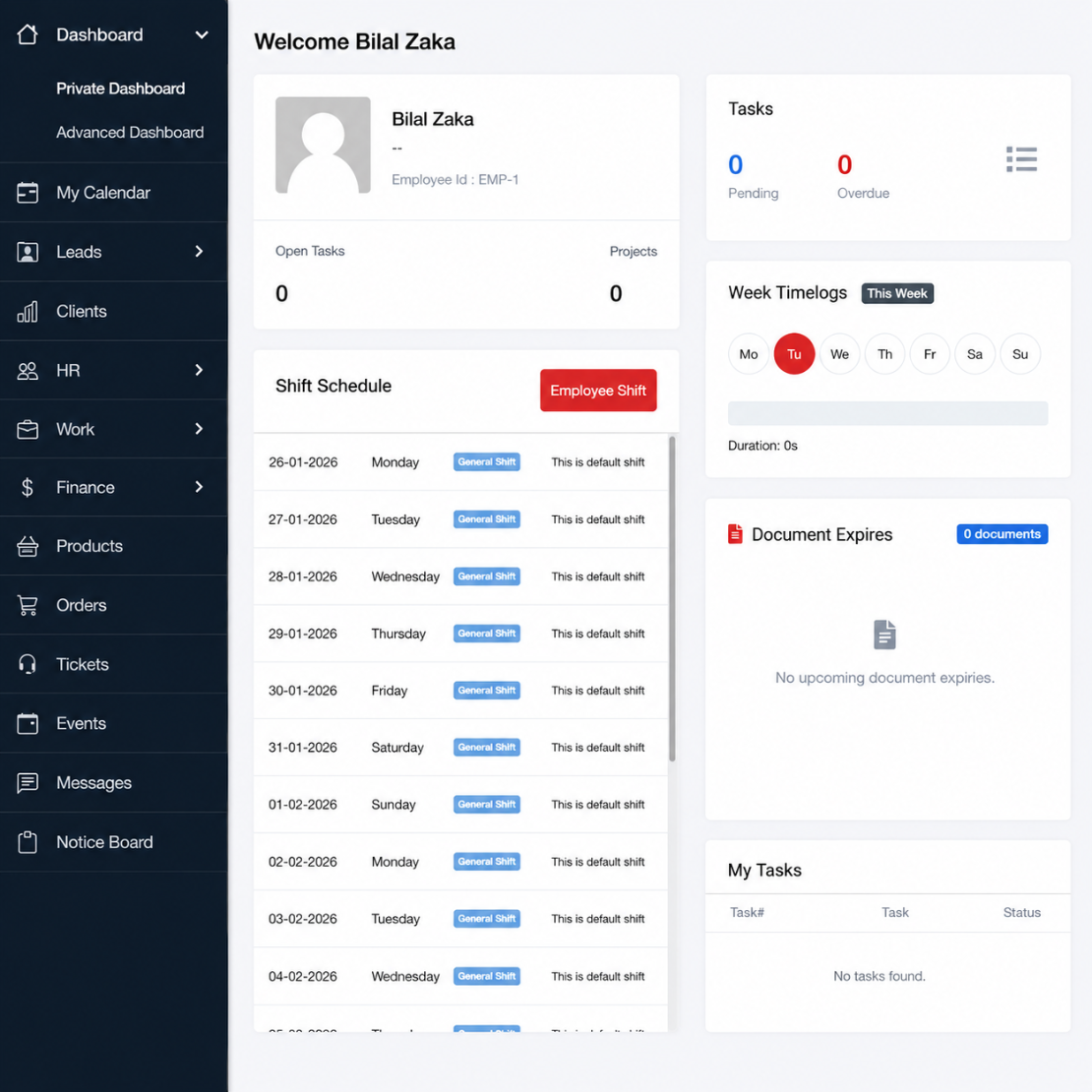Select Sa in Week Timelogs
The height and width of the screenshot is (1092, 1092).
pos(975,354)
